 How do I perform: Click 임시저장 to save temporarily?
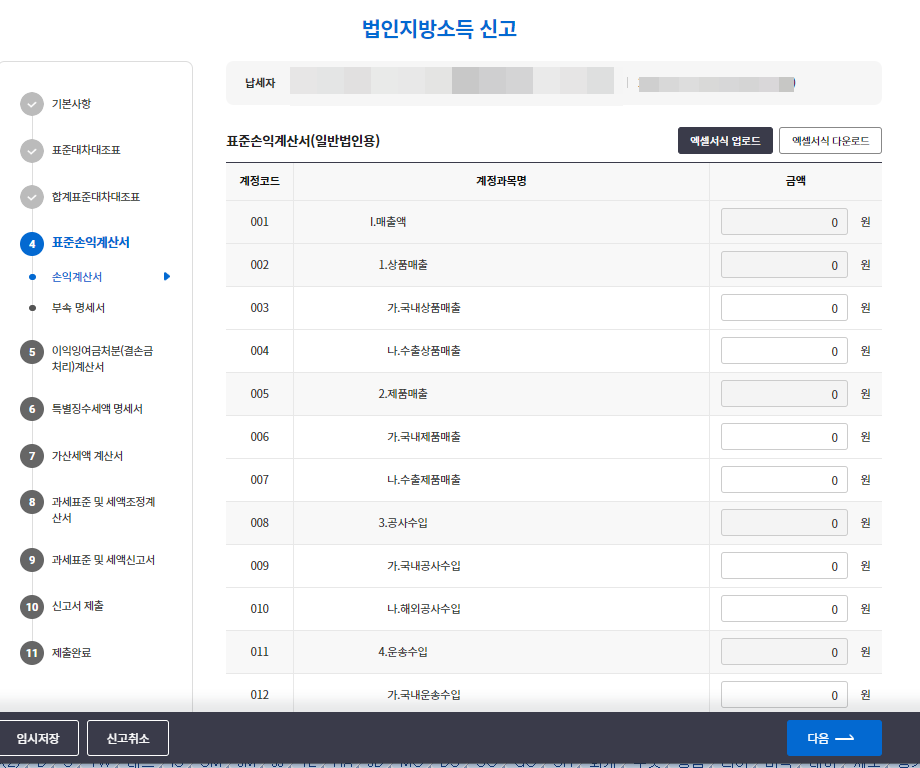40,737
